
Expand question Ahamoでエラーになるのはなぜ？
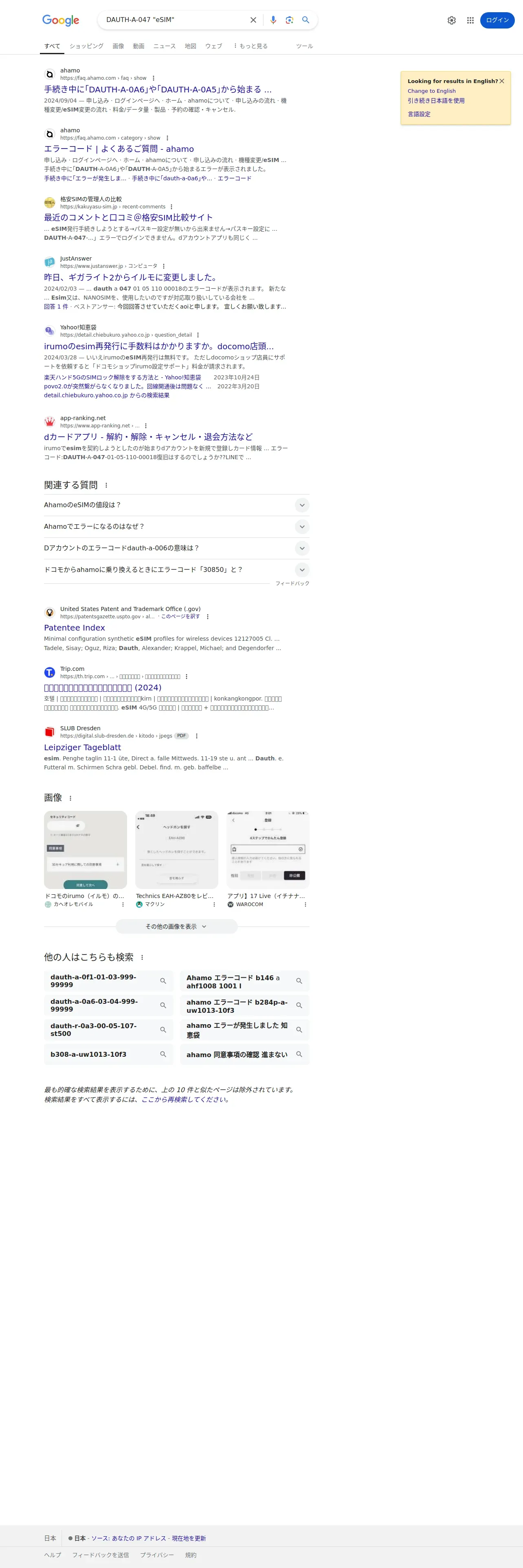pyautogui.click(x=176, y=526)
